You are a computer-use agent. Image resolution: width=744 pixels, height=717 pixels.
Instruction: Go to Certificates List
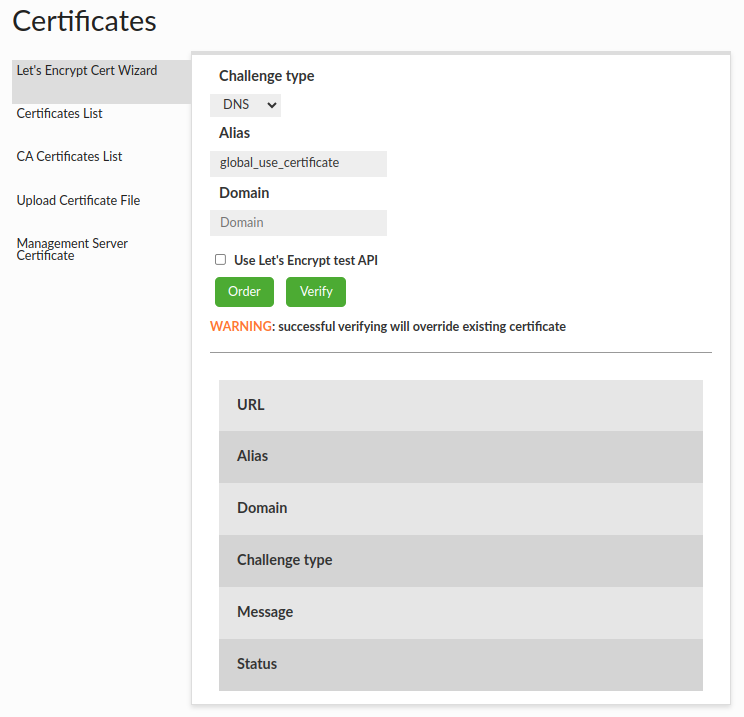[x=60, y=114]
